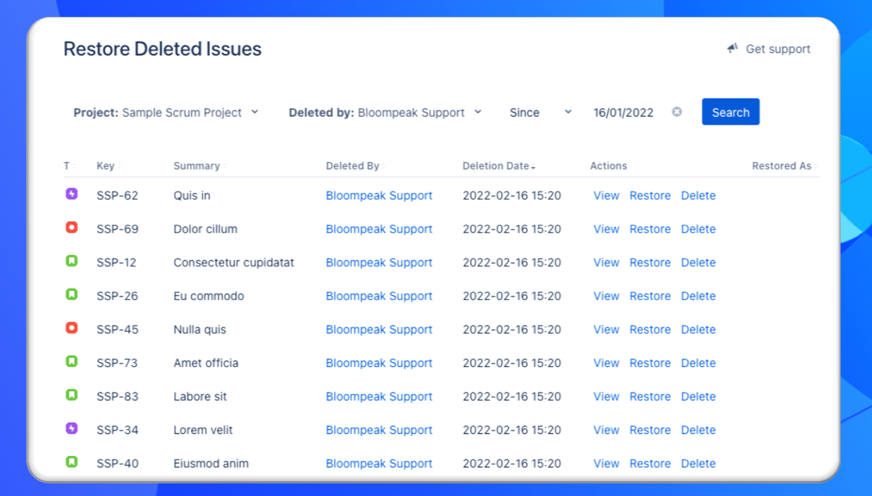872x496 pixels.
Task: Click the date field showing 16/01/2022
Action: pos(623,113)
